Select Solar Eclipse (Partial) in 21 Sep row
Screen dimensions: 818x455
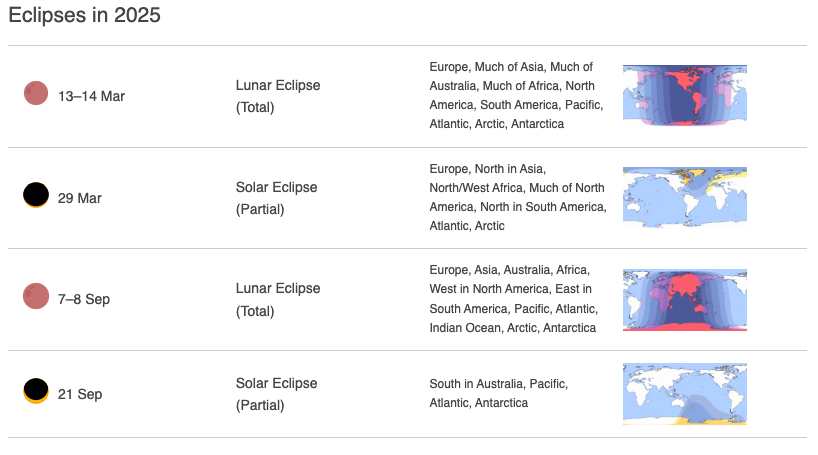click(x=276, y=394)
